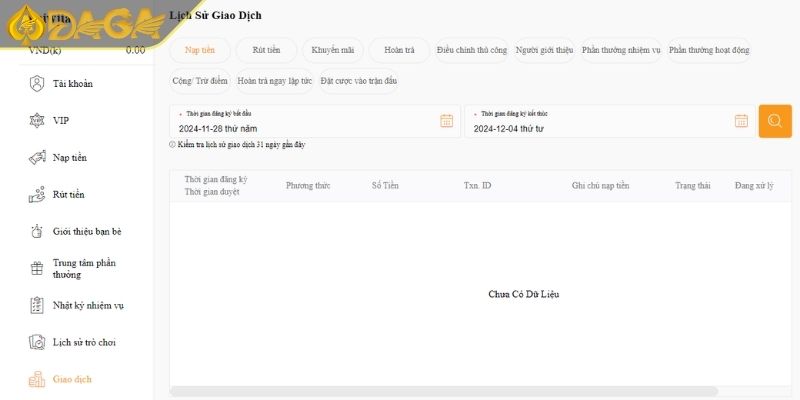The image size is (800, 400).
Task: Click the start date field 2024-11-28
Action: click(x=300, y=128)
